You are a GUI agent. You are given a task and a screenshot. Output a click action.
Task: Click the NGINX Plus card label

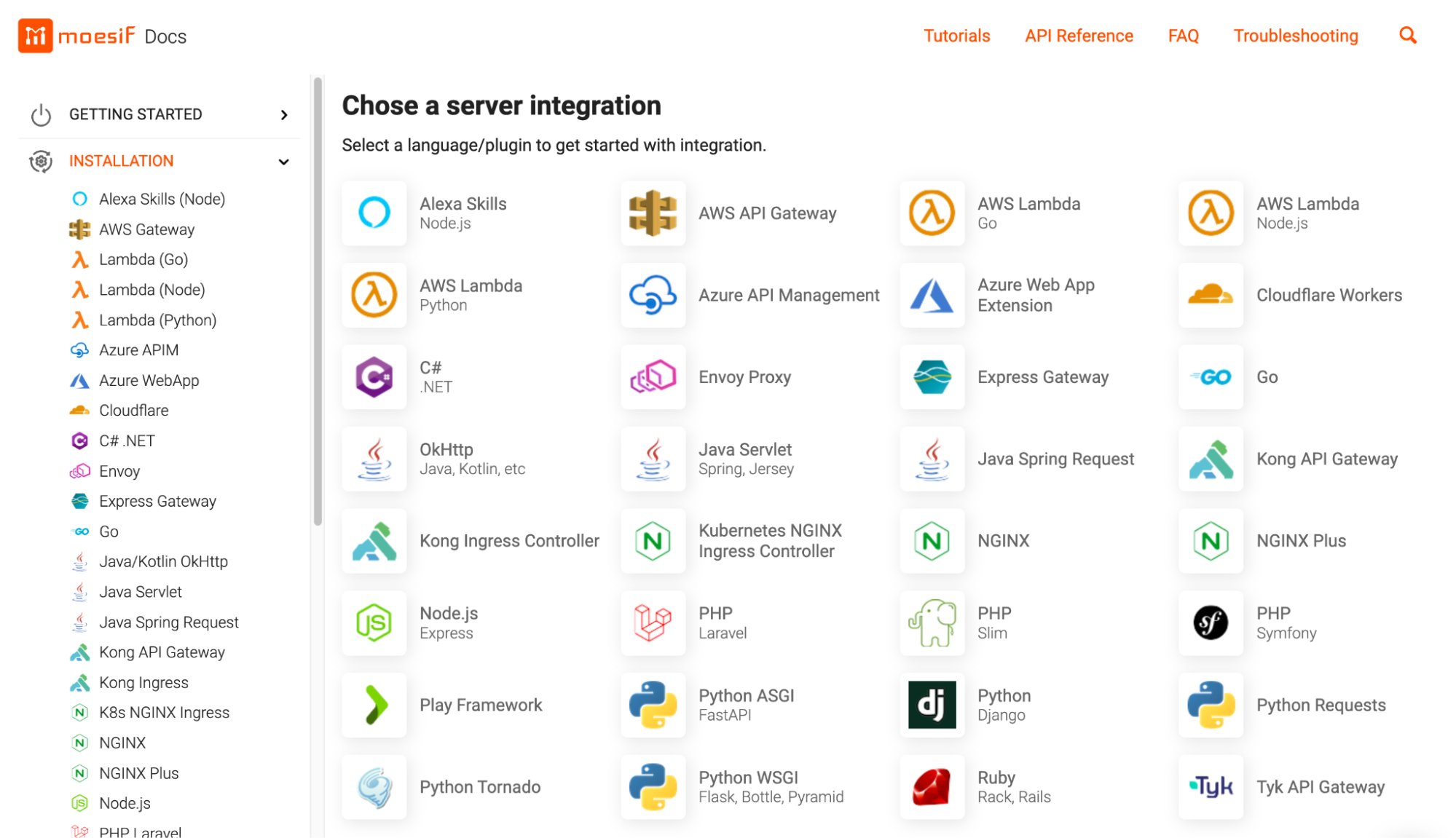point(1301,541)
